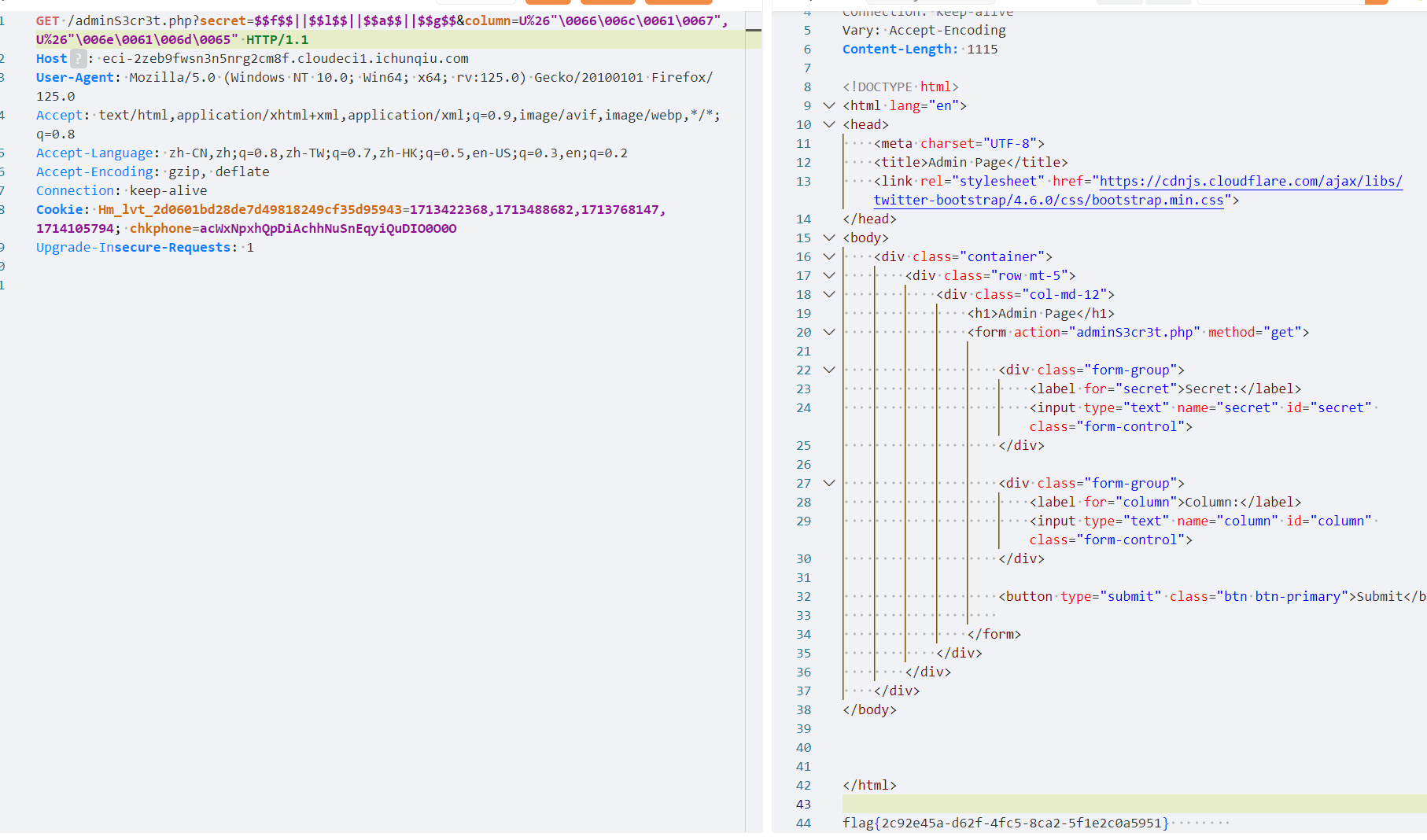Collapse the html lang="en" tag fold
Image resolution: width=1427 pixels, height=840 pixels.
click(x=828, y=105)
